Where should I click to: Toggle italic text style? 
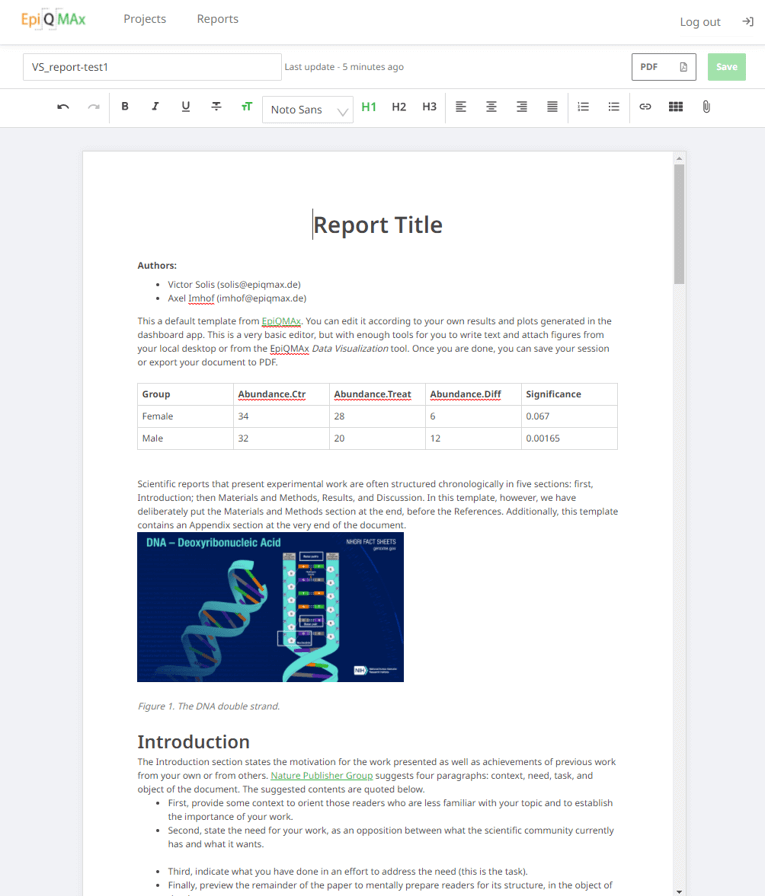(x=155, y=107)
